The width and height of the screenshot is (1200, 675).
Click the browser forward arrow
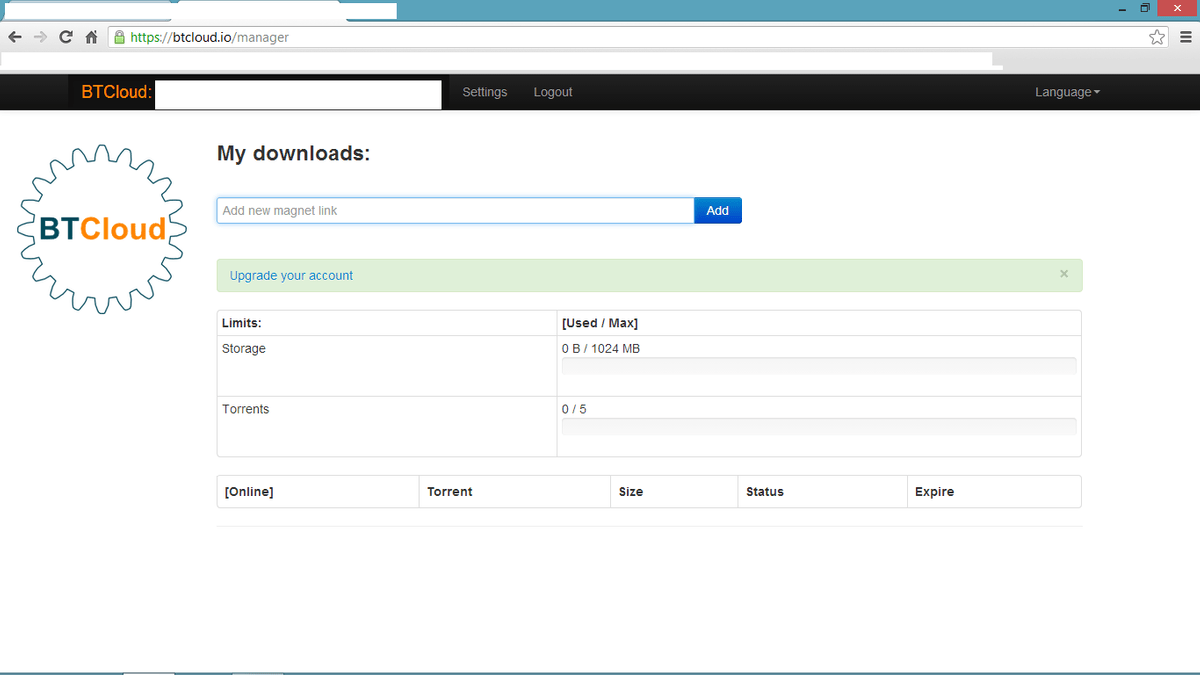tap(40, 37)
